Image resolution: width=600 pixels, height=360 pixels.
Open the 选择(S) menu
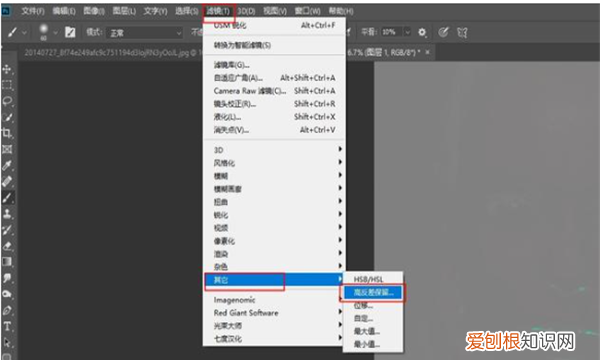coord(187,11)
